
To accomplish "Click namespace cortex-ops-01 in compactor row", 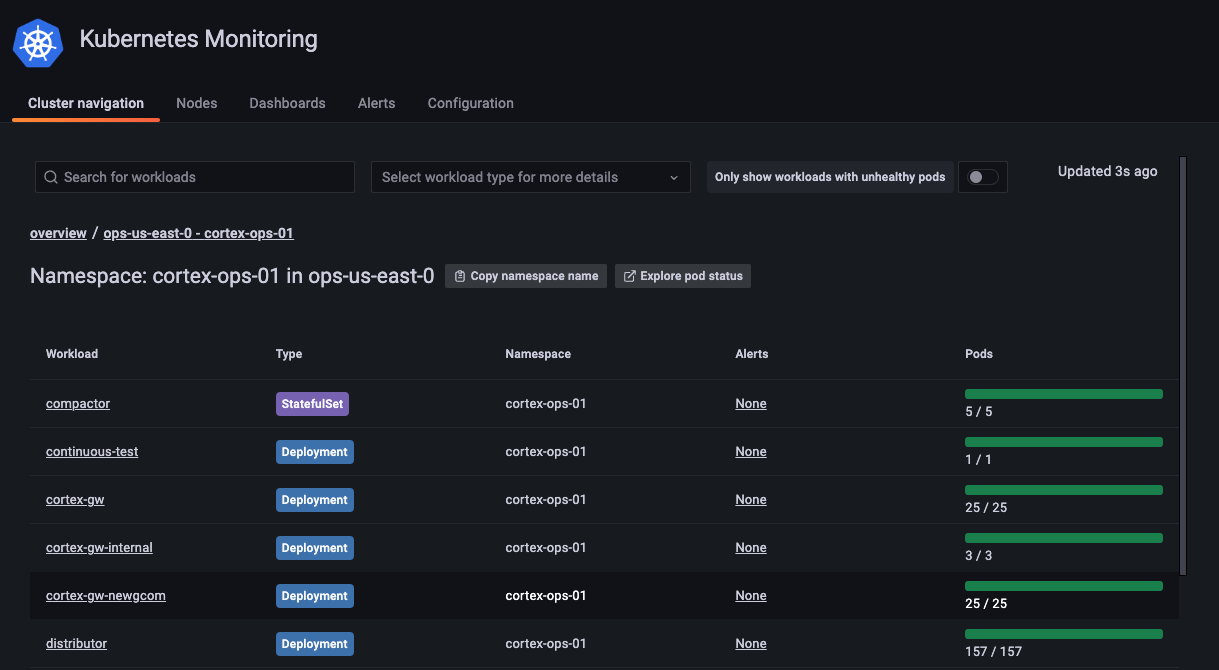I will 546,404.
